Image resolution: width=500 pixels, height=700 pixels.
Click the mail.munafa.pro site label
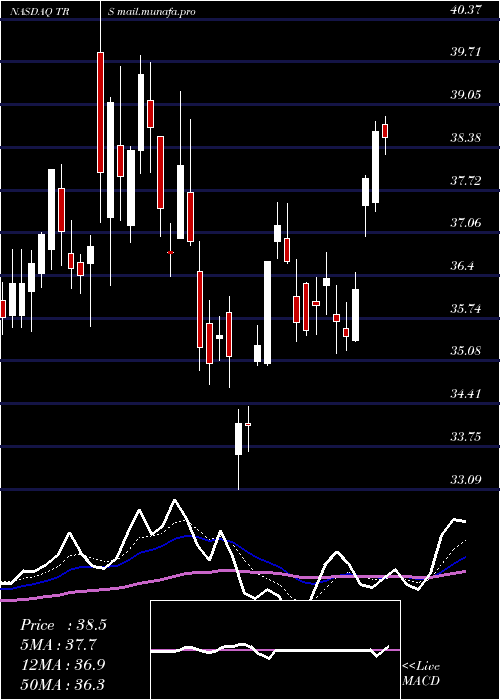point(156,12)
